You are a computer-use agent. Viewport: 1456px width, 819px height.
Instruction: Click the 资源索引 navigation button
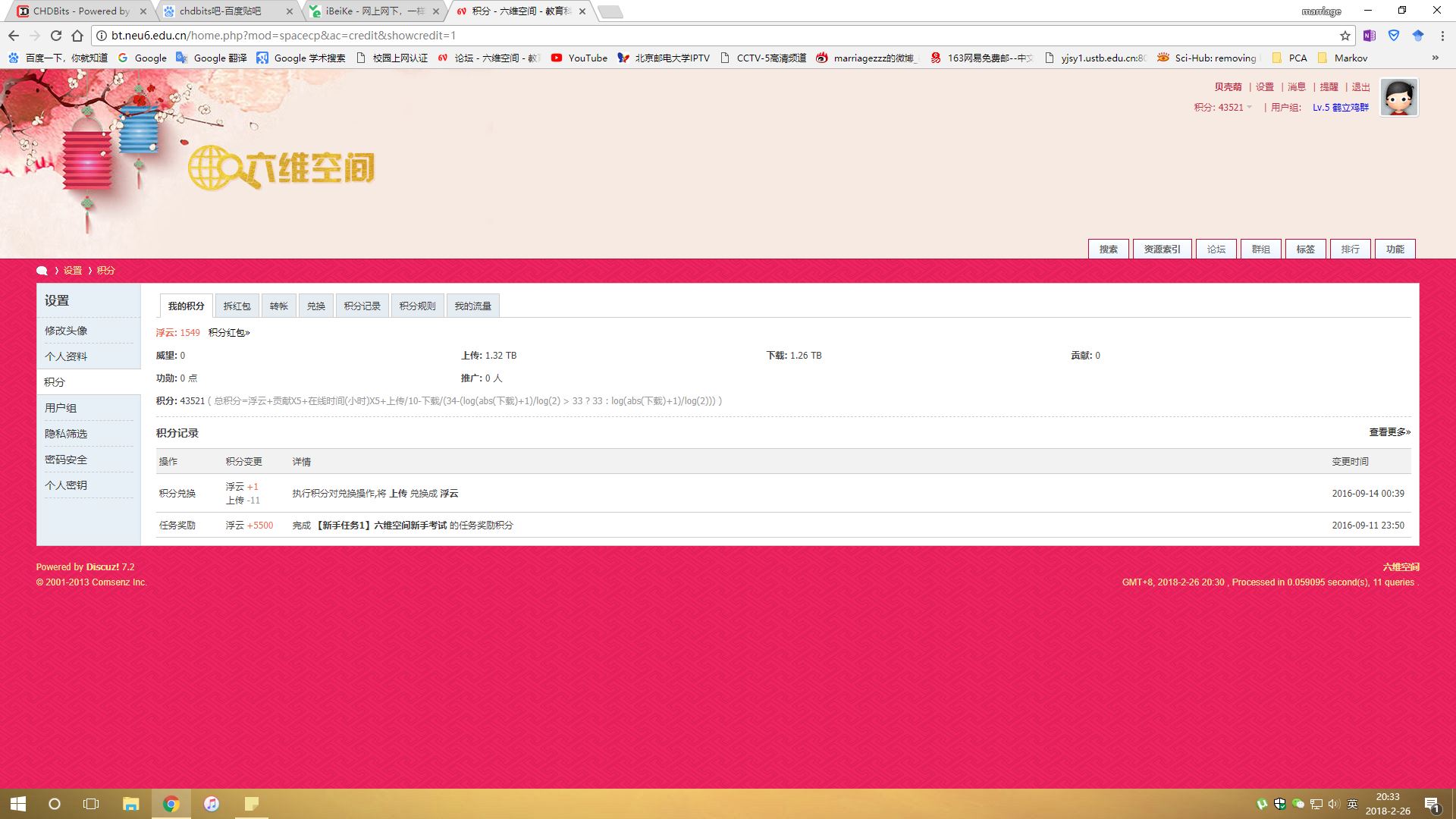1162,249
